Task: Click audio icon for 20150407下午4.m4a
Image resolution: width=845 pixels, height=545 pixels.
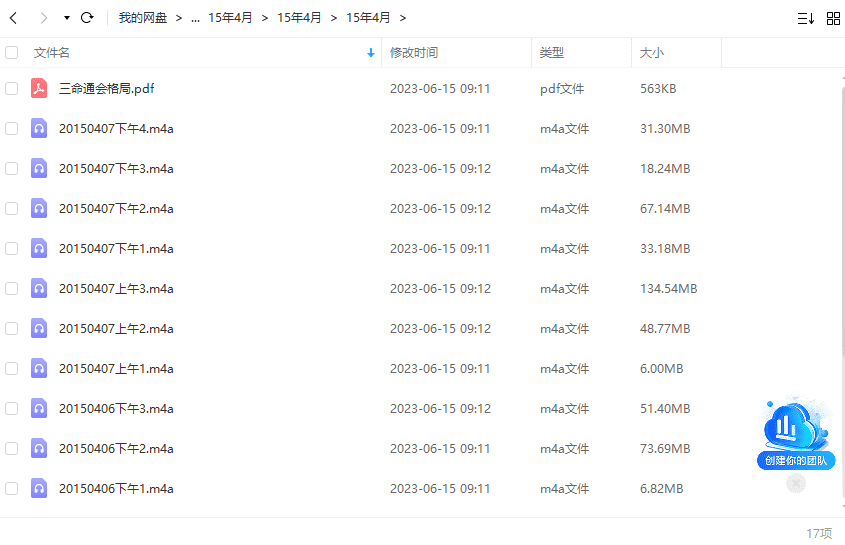Action: [39, 128]
